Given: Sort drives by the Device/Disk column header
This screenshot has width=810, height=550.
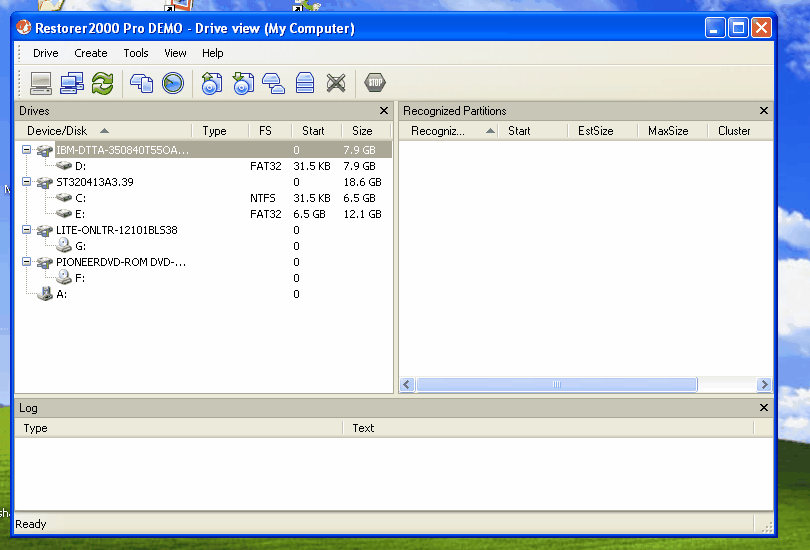Looking at the screenshot, I should [x=103, y=131].
